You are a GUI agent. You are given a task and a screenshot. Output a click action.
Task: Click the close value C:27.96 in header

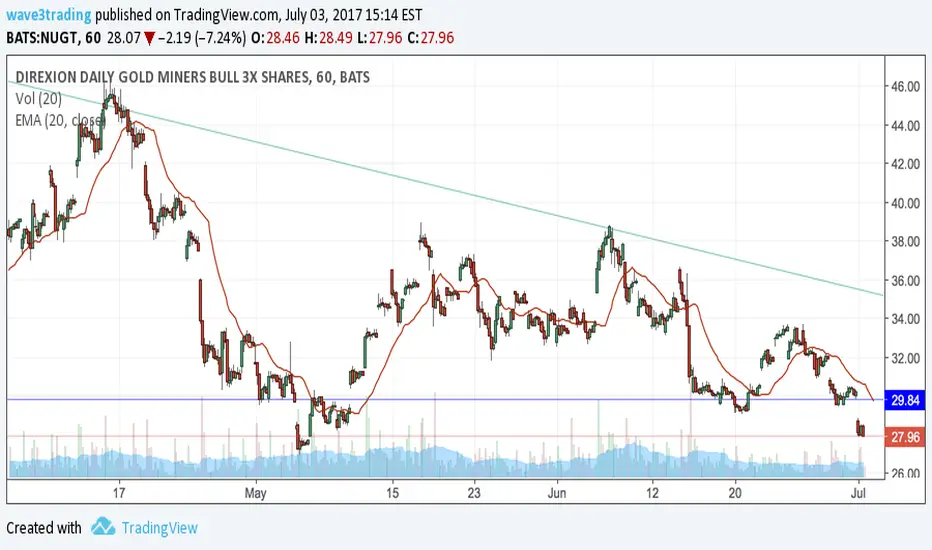[x=430, y=38]
